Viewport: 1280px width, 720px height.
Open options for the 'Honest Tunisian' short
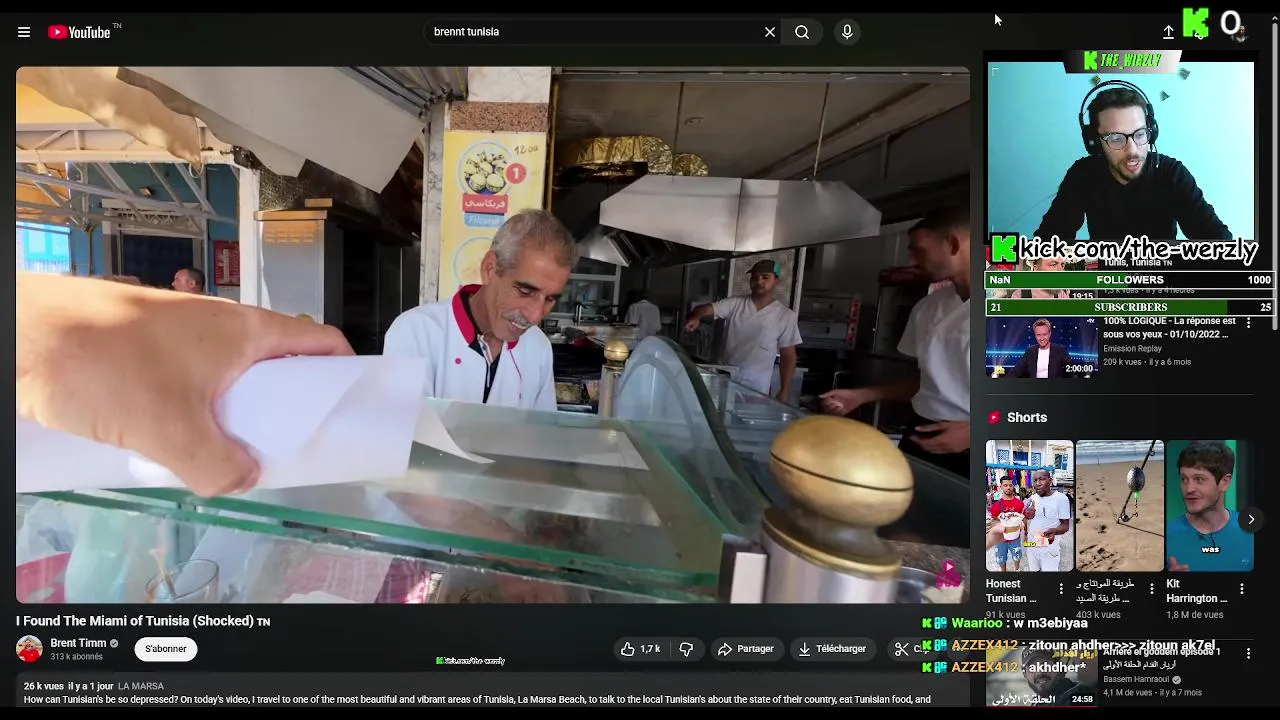[x=1061, y=589]
